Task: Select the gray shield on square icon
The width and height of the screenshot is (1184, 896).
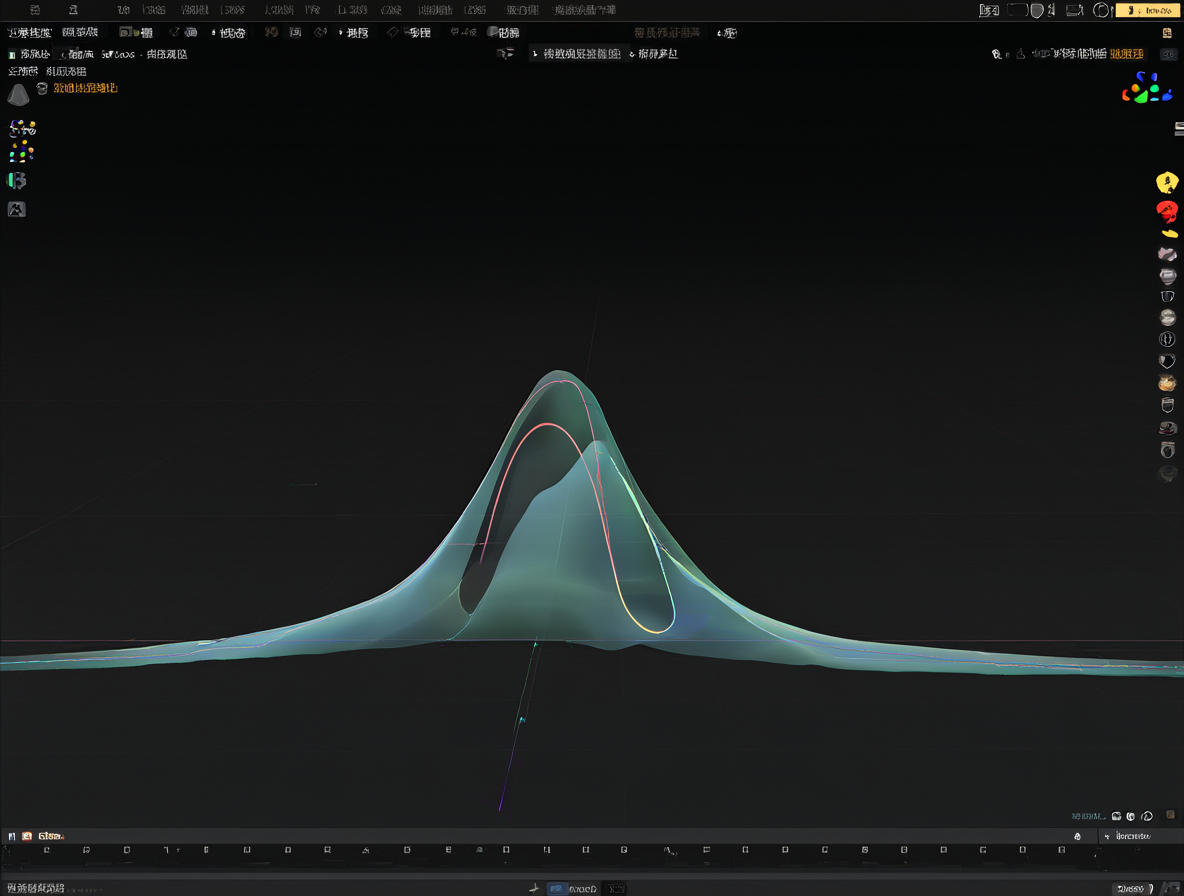Action: pyautogui.click(x=1167, y=450)
